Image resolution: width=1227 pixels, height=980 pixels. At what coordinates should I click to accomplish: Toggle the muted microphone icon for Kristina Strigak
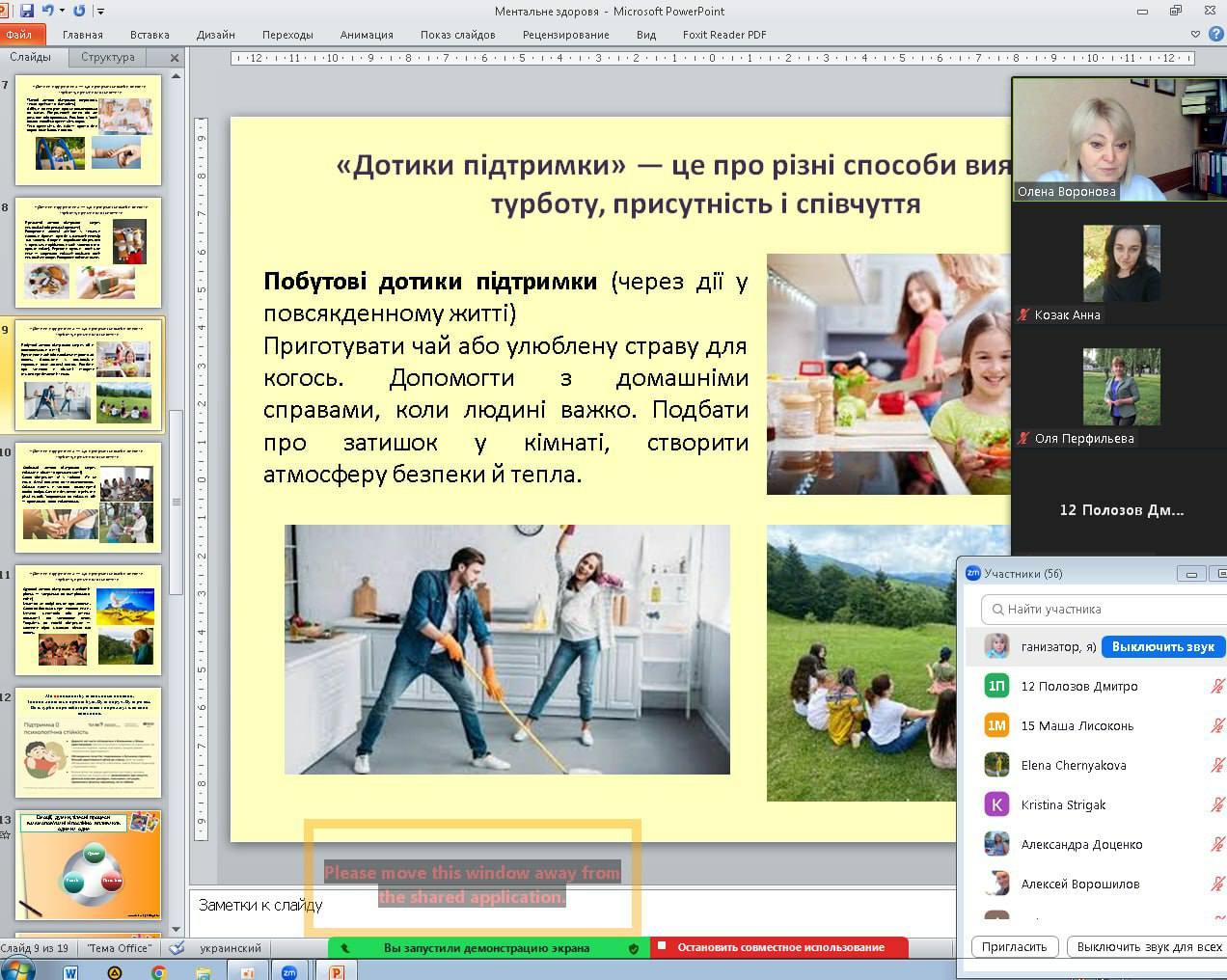(x=1217, y=804)
